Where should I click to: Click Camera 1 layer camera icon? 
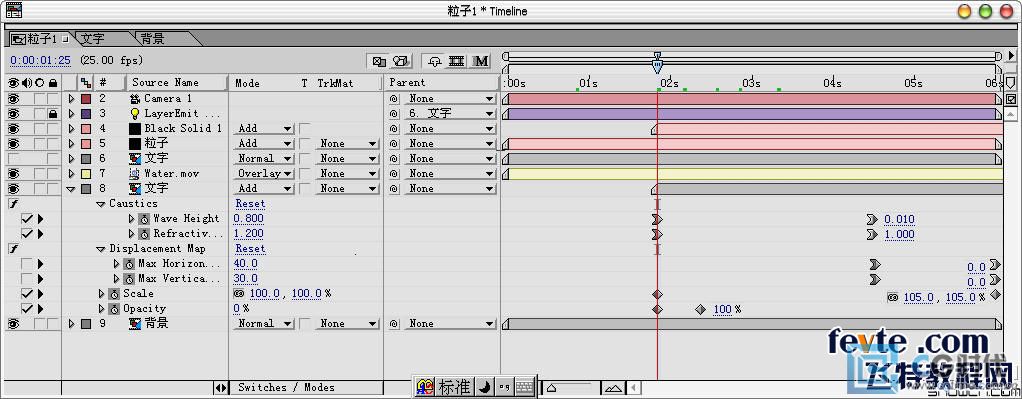pyautogui.click(x=135, y=99)
